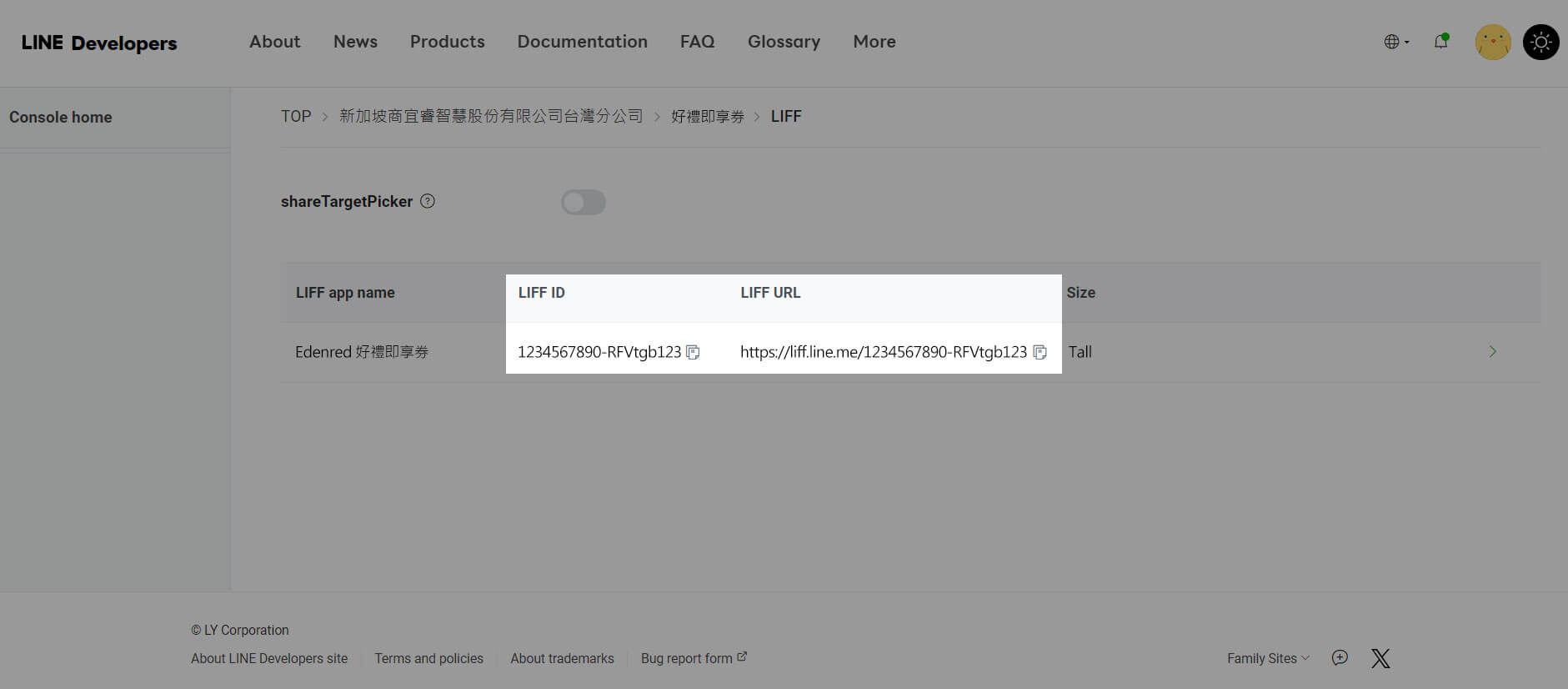
Task: Open the Bug report form link
Action: point(694,658)
